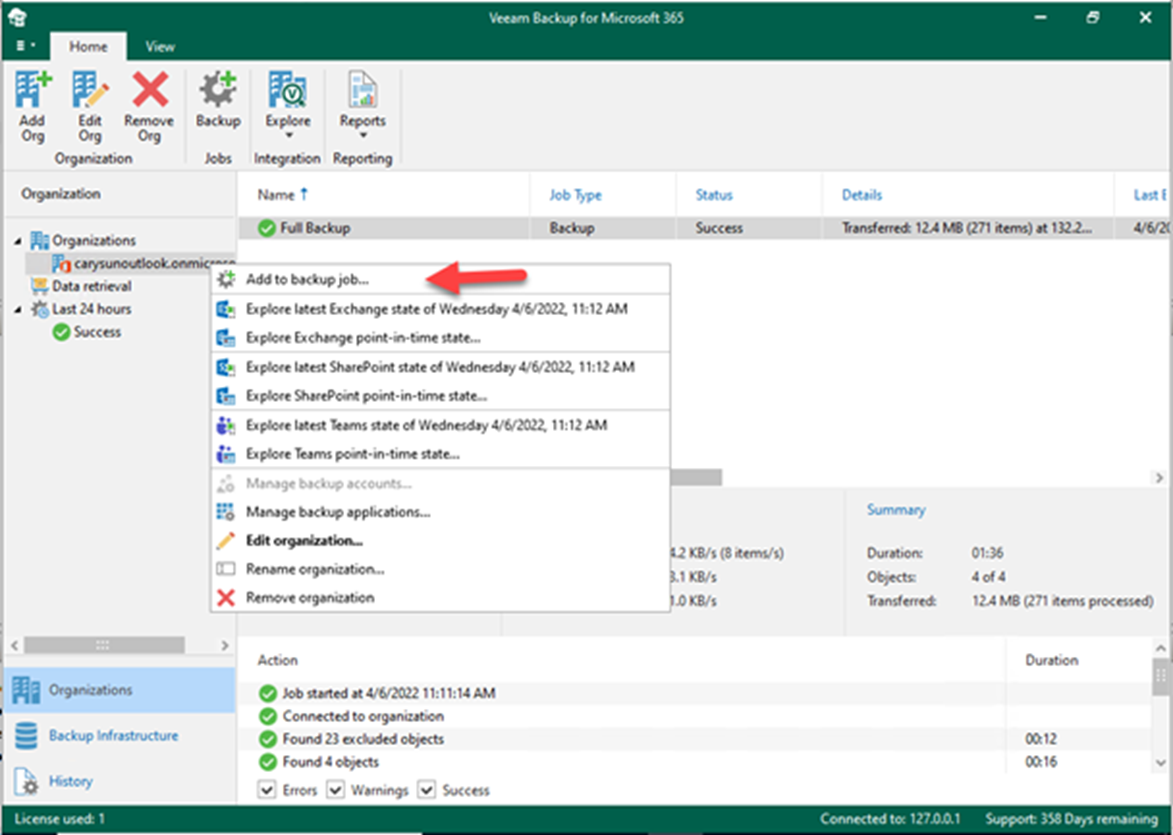Click Support: 358 Days remaining status text
This screenshot has width=1173, height=835.
pos(1071,819)
